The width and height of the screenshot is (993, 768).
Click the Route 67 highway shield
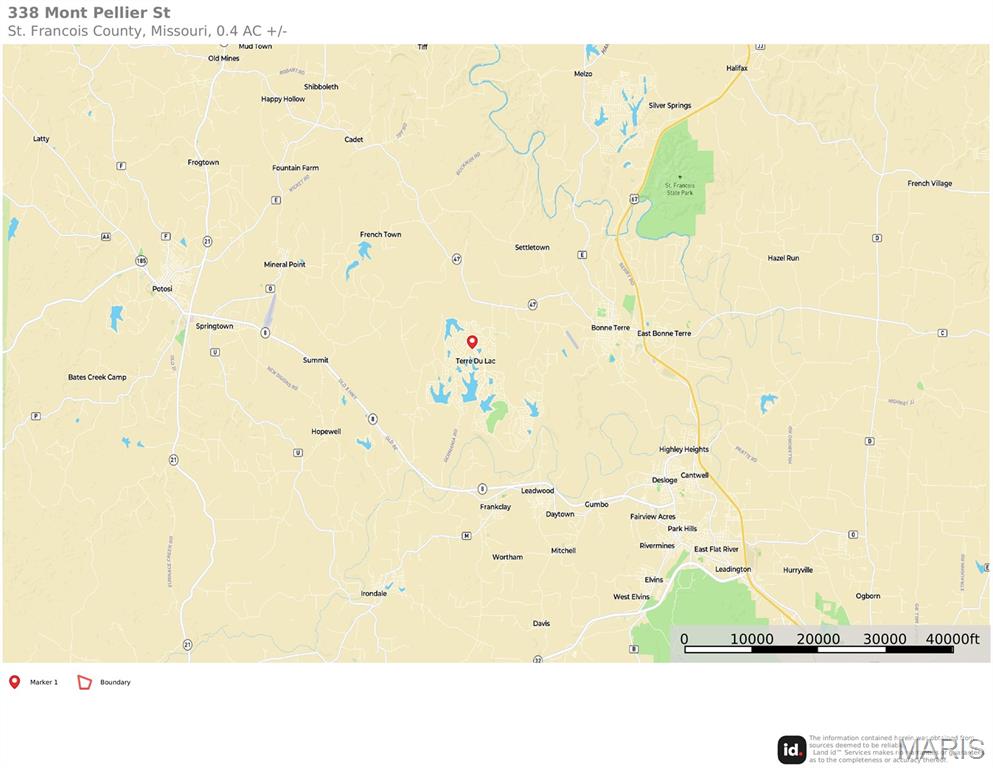tap(634, 199)
